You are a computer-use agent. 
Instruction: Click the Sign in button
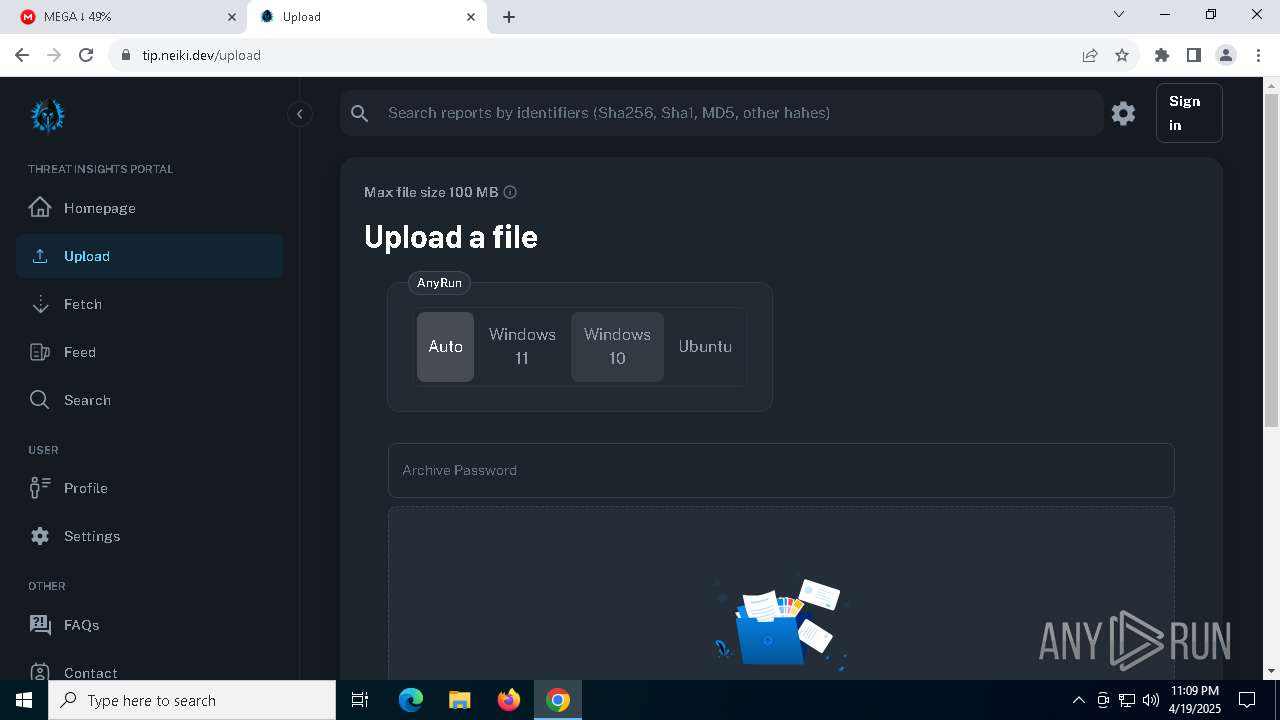(x=1189, y=113)
